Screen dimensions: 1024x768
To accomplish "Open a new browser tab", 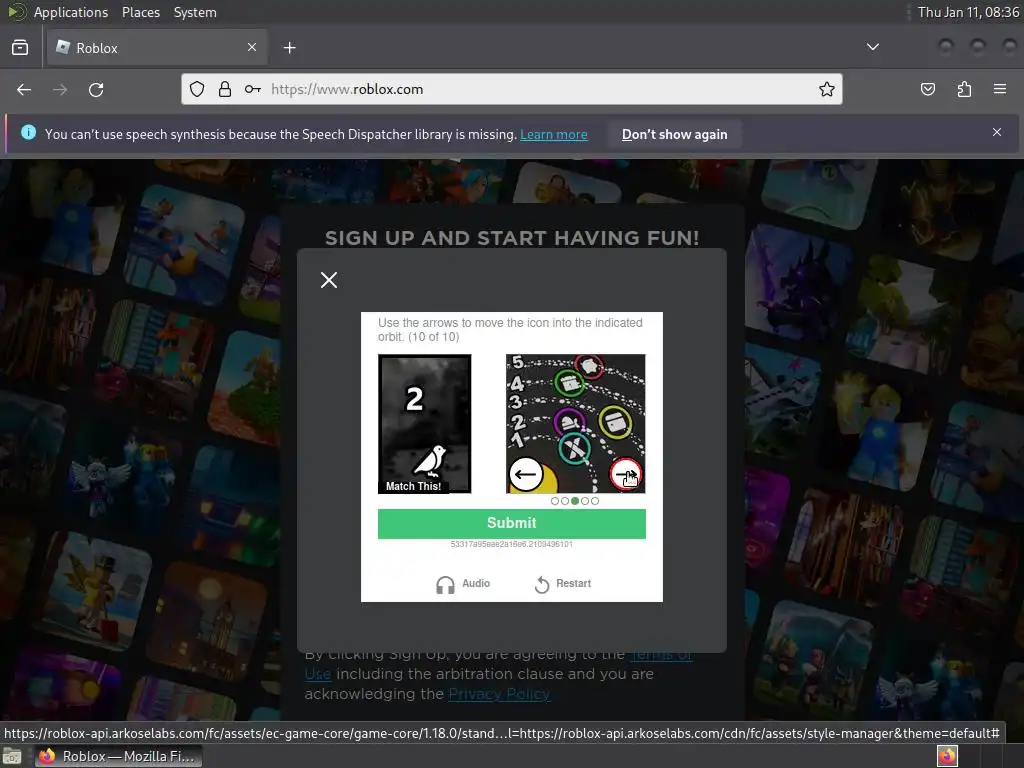I will tap(289, 48).
